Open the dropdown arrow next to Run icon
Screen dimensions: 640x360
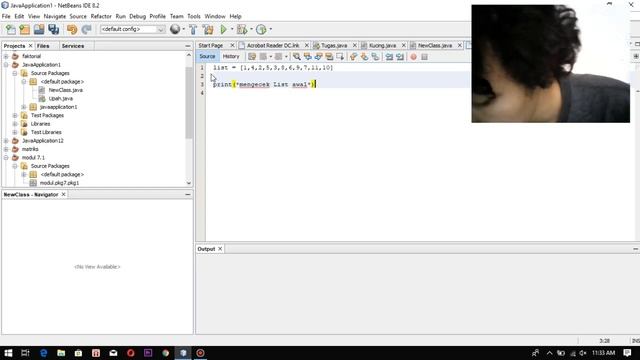tap(232, 29)
